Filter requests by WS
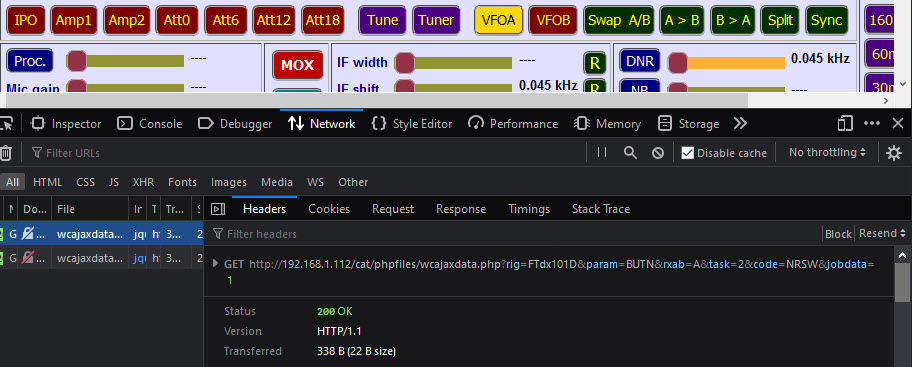The image size is (912, 367). coord(315,182)
